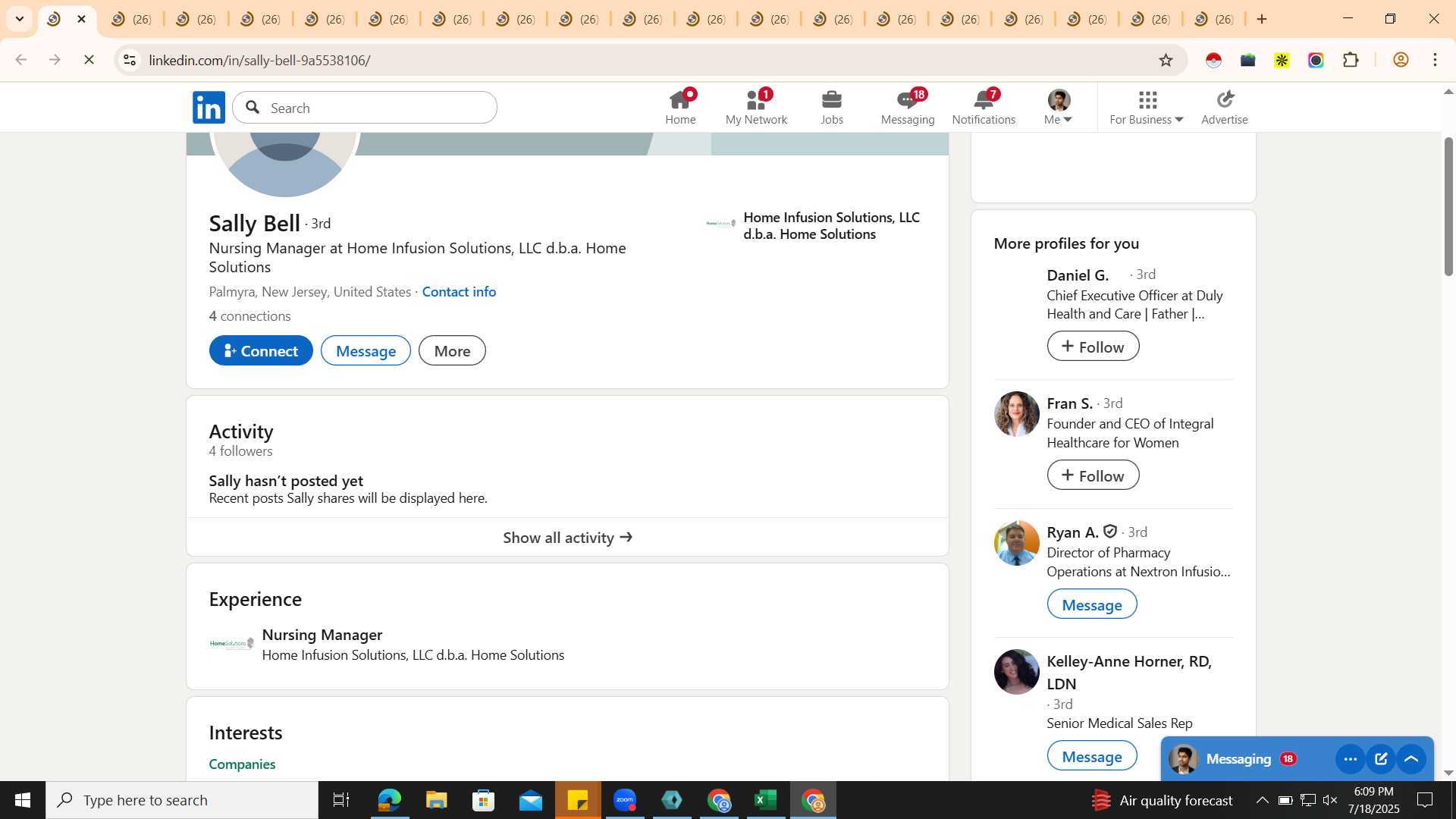This screenshot has width=1456, height=819.
Task: Go to Home feed icon
Action: pyautogui.click(x=680, y=108)
